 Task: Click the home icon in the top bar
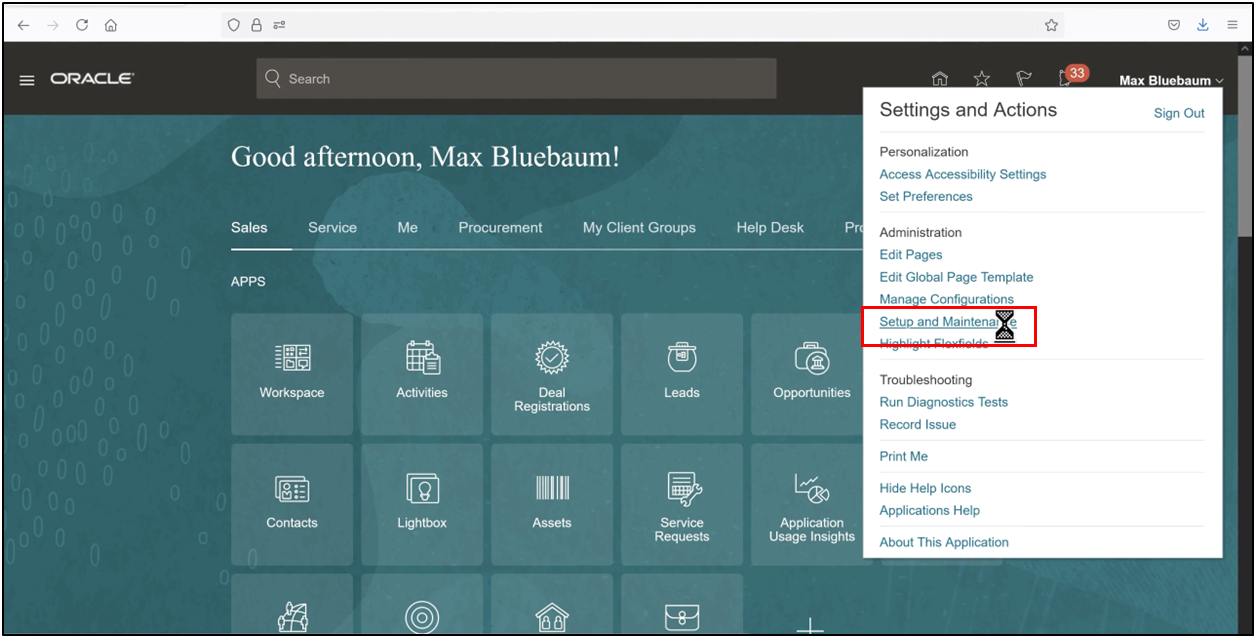pyautogui.click(x=939, y=77)
